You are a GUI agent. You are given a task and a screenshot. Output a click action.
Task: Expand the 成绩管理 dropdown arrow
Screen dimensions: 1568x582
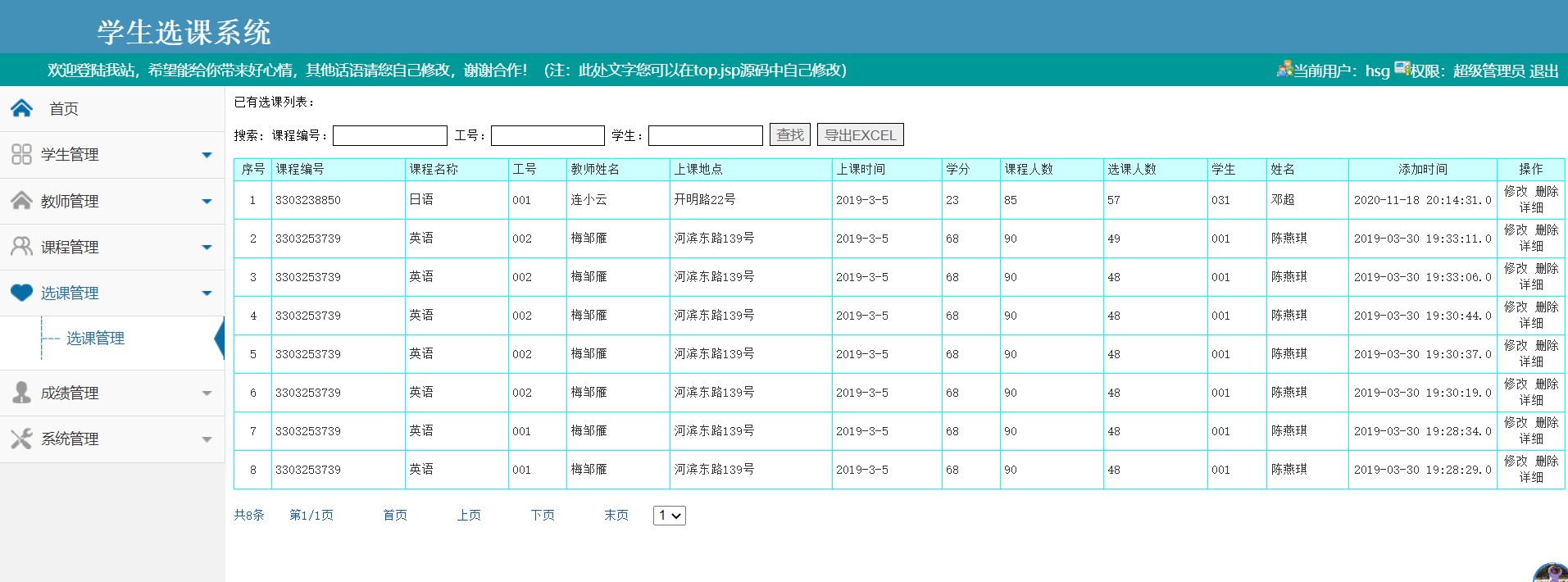[207, 393]
